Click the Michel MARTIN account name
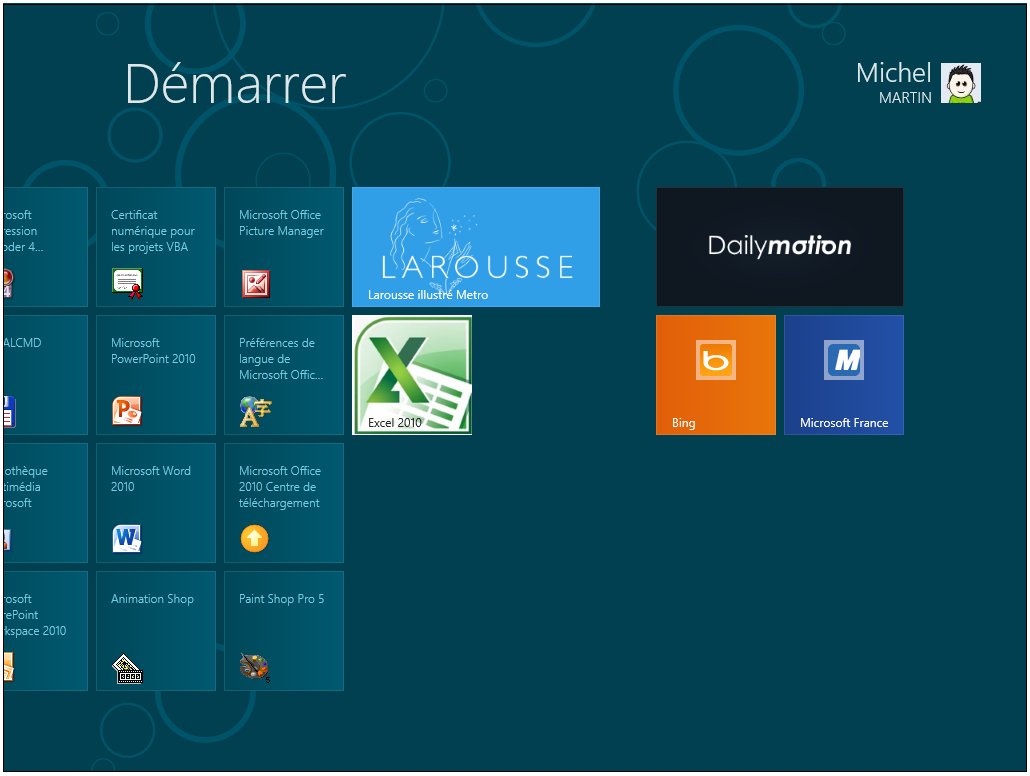The image size is (1030, 776). tap(893, 83)
